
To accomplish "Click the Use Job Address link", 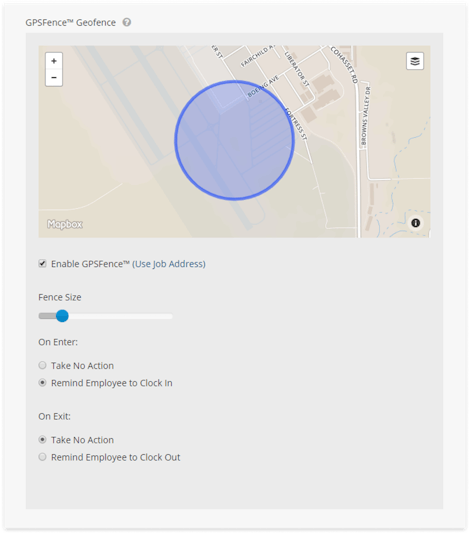I will point(169,264).
